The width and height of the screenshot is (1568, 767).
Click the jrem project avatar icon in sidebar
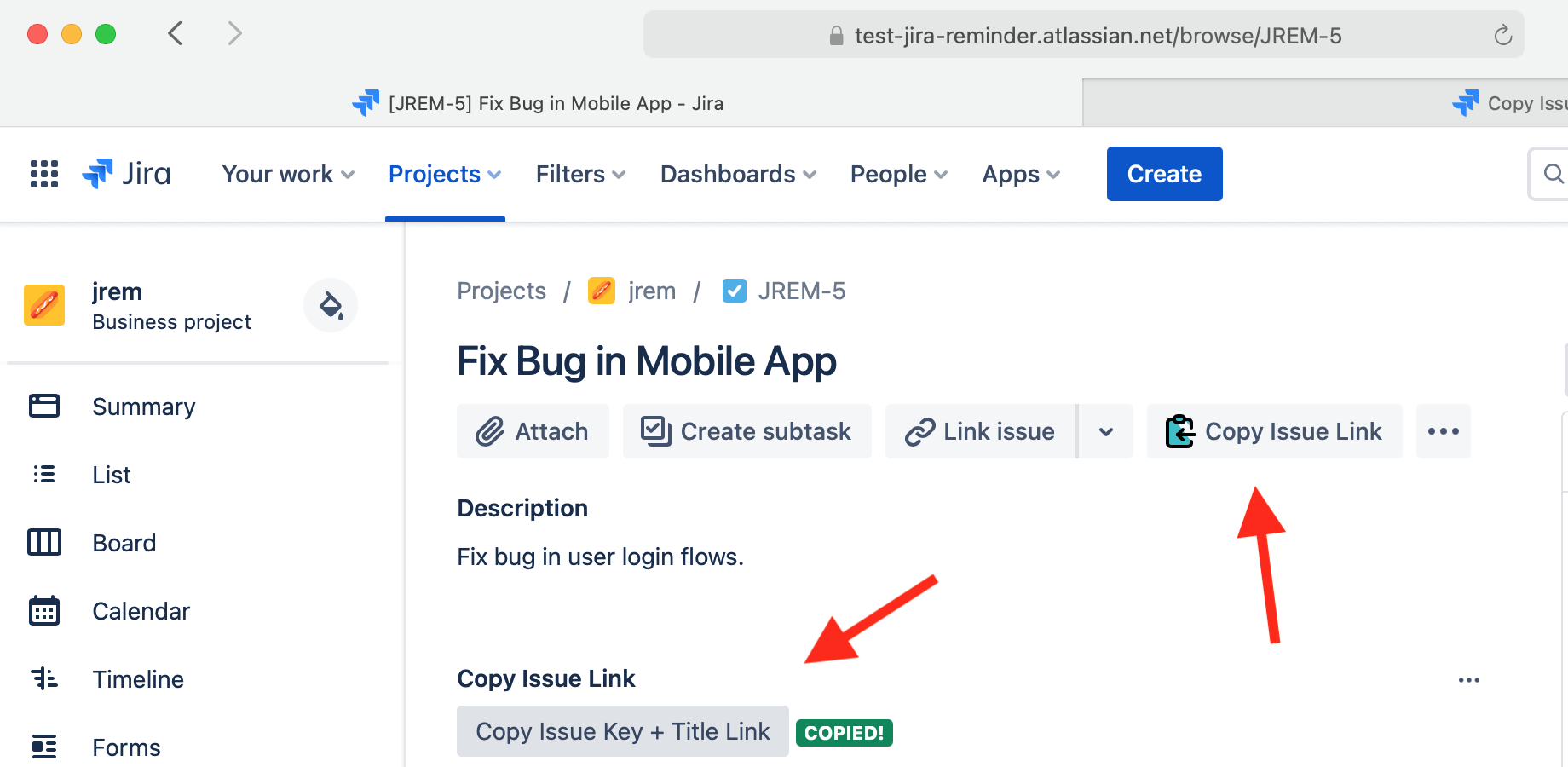44,305
